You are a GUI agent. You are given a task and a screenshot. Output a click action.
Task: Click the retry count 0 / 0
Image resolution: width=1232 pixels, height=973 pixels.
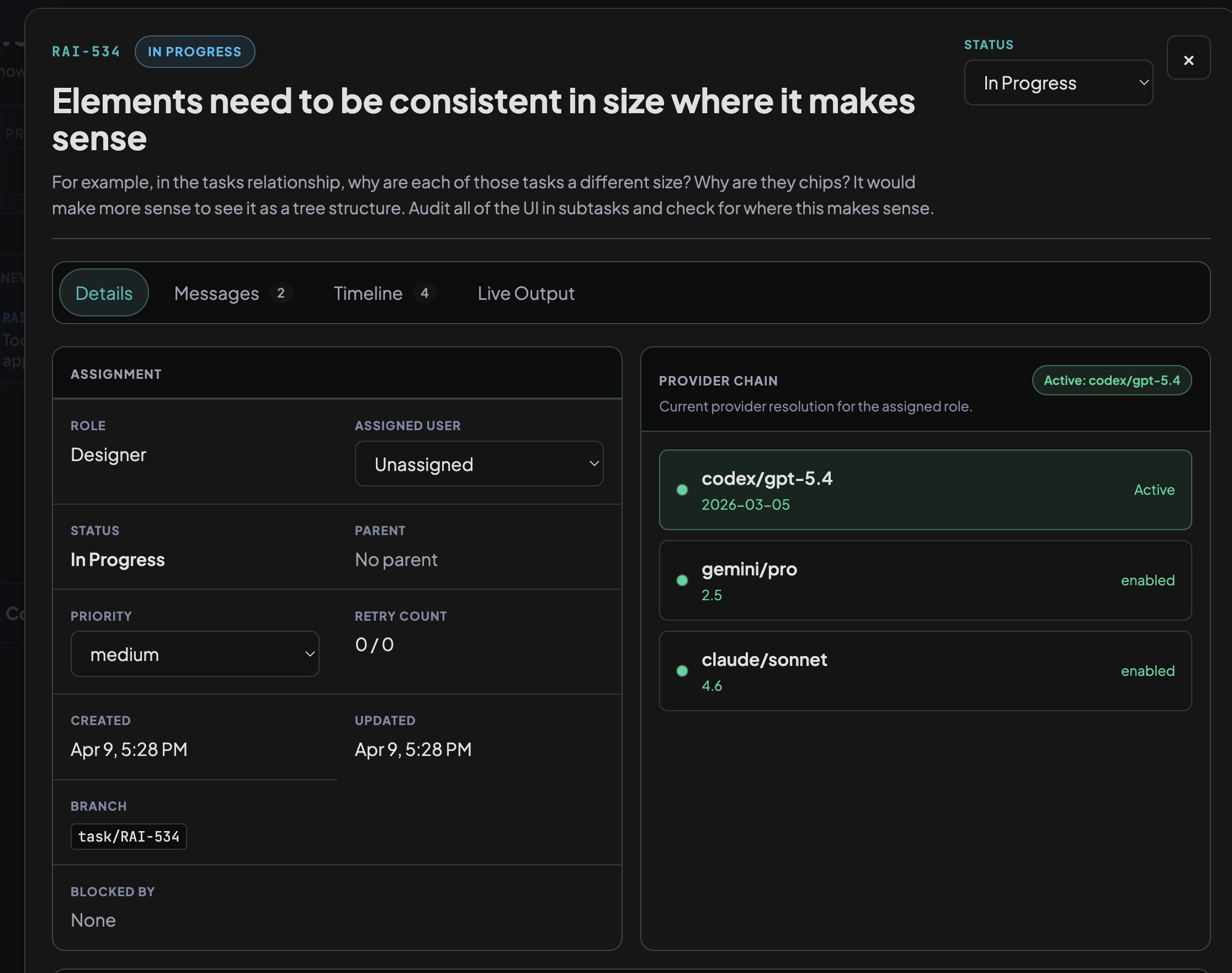[375, 644]
